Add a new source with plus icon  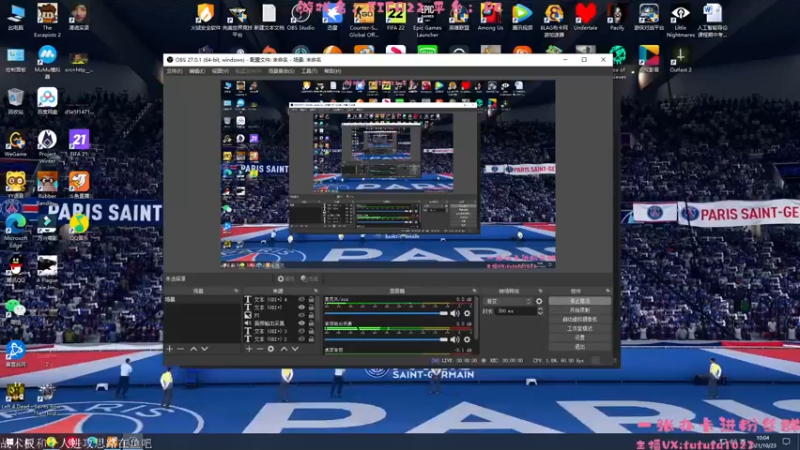click(249, 349)
